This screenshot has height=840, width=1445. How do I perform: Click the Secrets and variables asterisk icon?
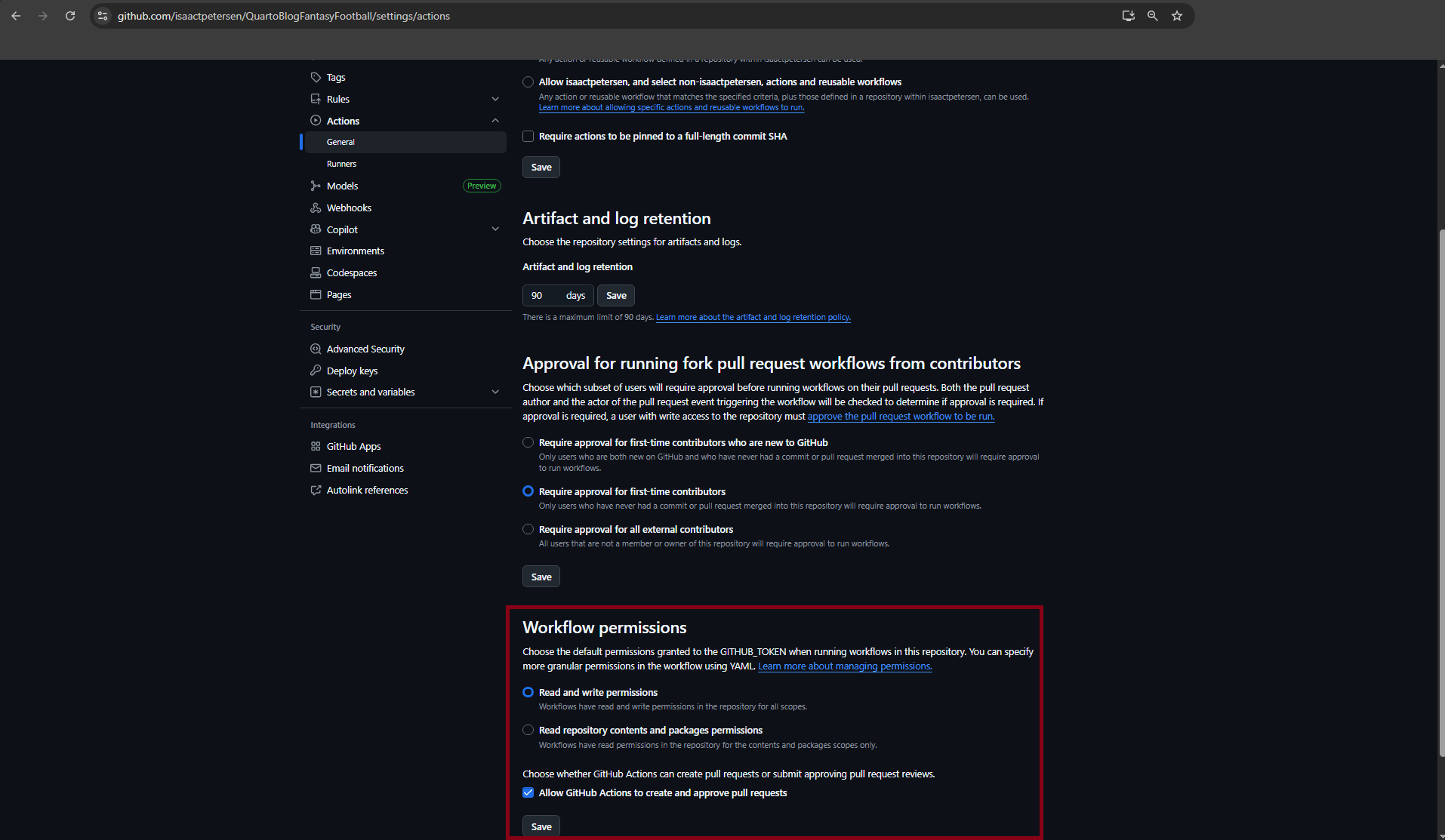point(316,392)
